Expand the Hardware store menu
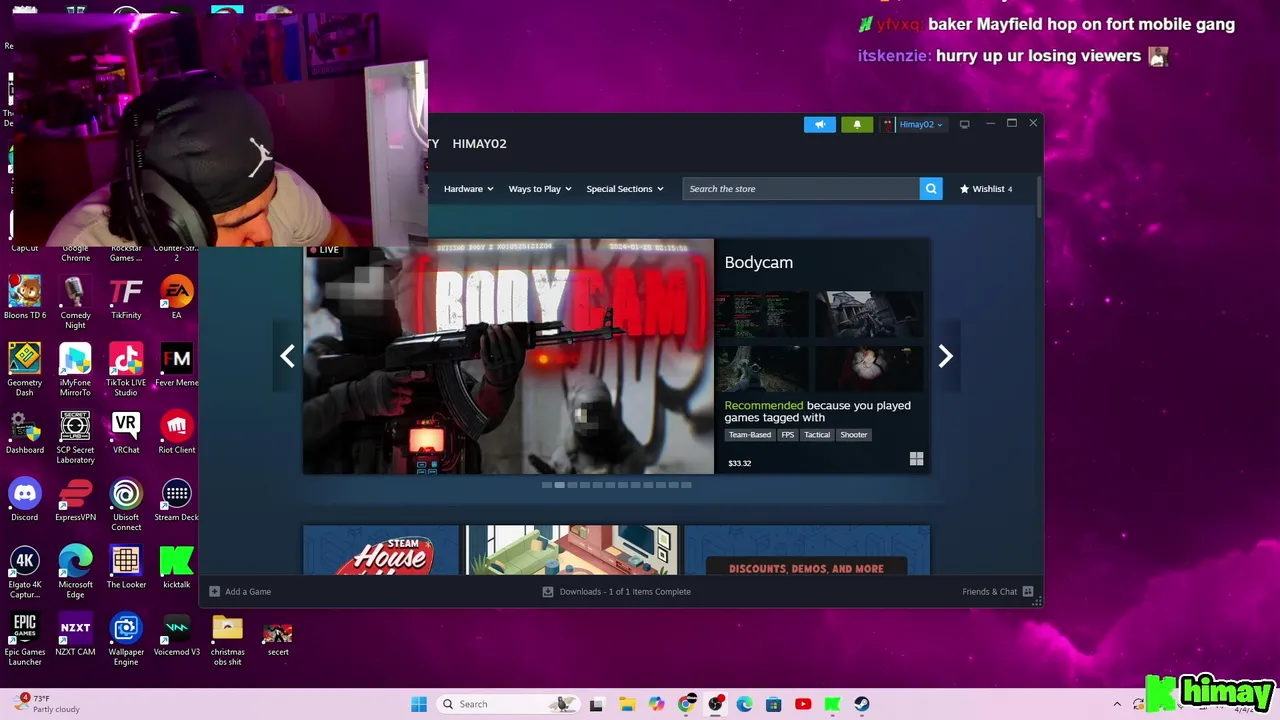Screen dimensions: 1280x720 (x=469, y=189)
